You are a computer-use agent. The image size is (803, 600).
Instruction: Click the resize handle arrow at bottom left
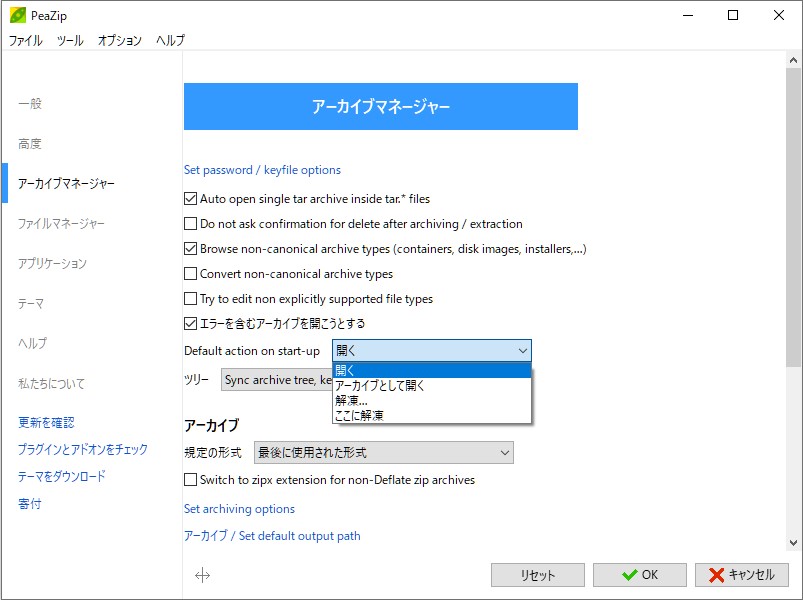pos(203,575)
